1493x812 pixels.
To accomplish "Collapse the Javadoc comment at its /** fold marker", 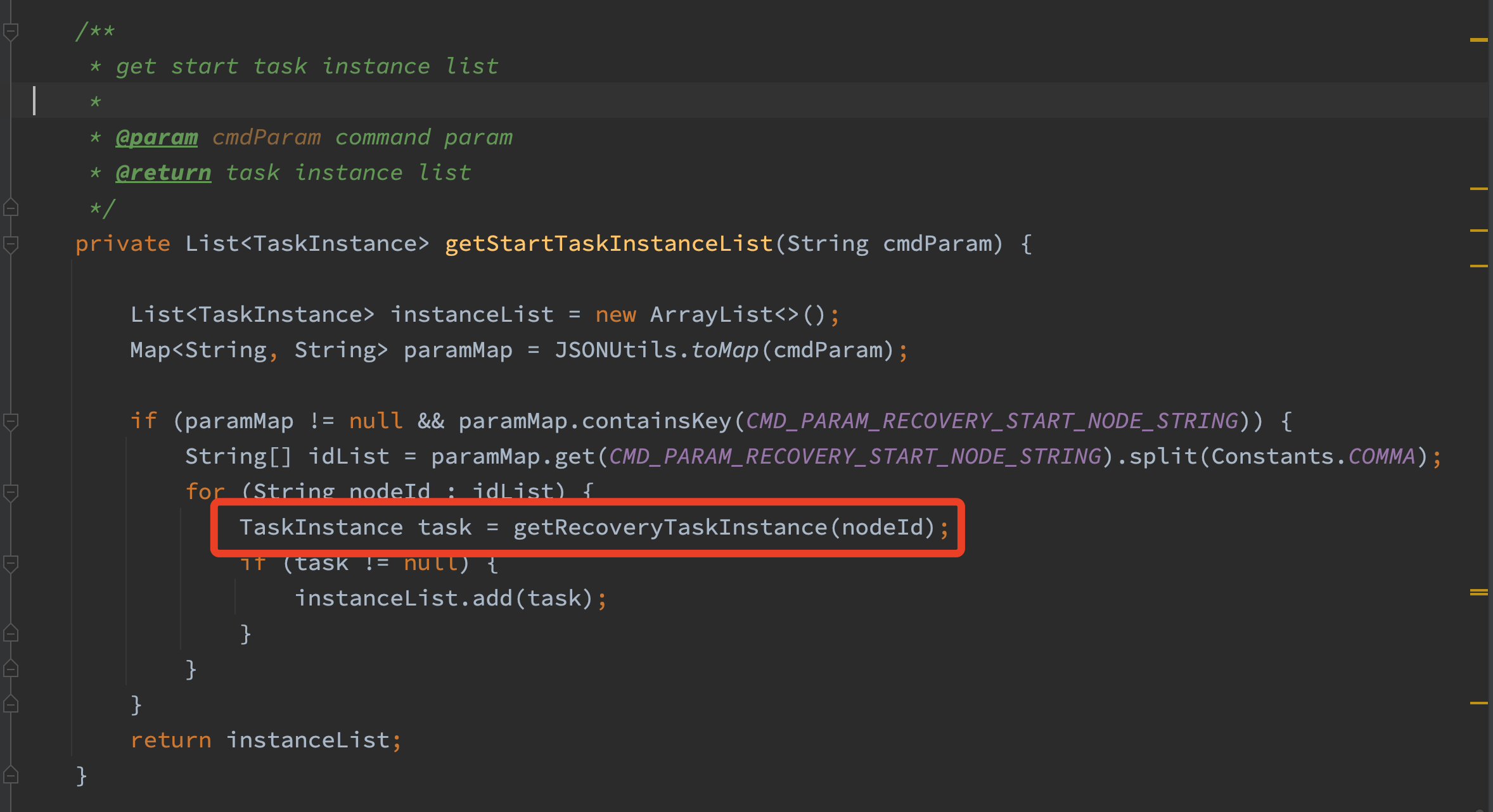I will coord(11,31).
